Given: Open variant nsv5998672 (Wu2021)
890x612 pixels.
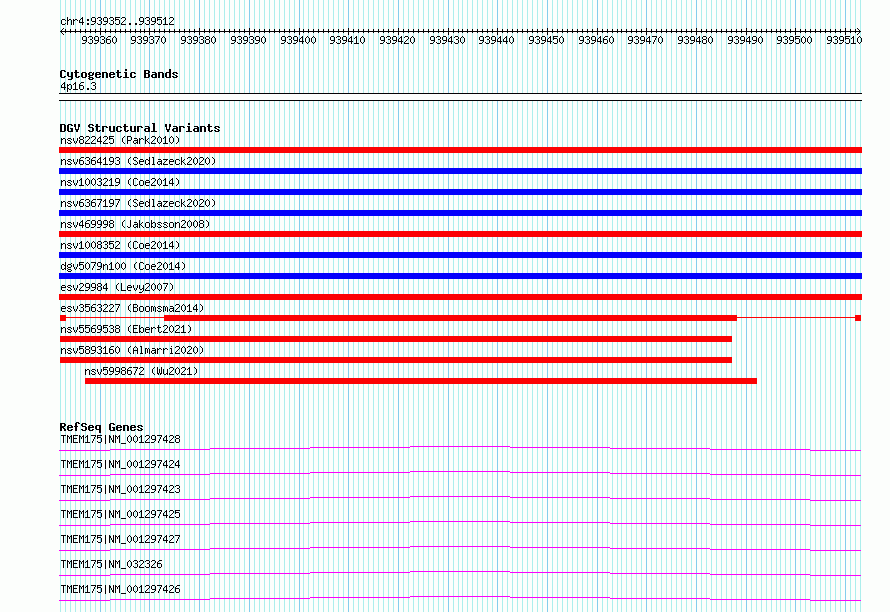Looking at the screenshot, I should [141, 371].
